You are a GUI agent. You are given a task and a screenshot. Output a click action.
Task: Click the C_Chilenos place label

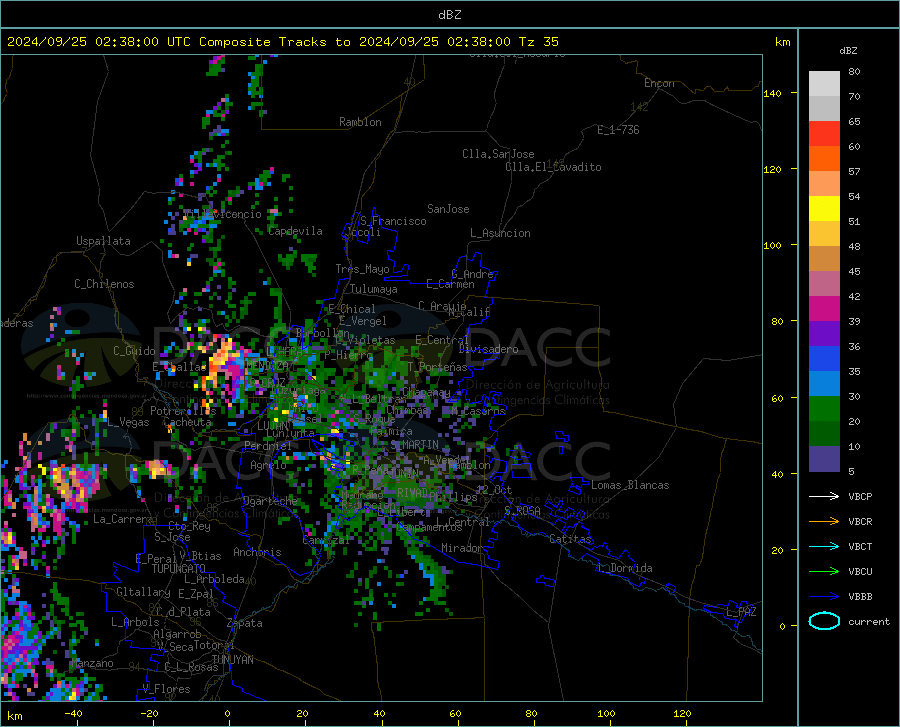click(x=104, y=284)
